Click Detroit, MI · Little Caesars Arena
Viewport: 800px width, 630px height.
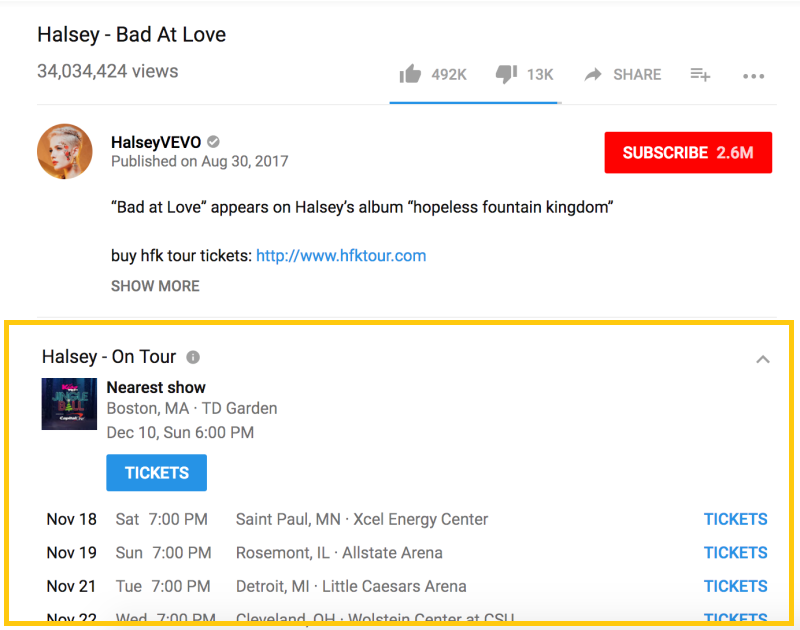tap(351, 587)
